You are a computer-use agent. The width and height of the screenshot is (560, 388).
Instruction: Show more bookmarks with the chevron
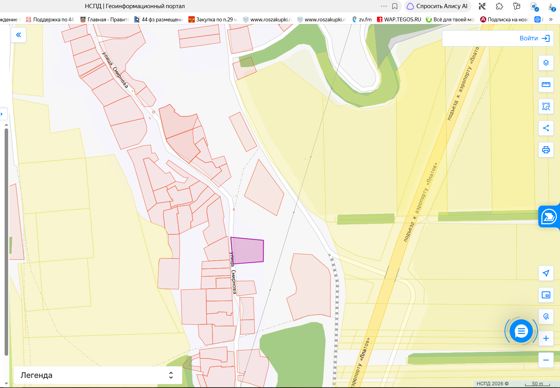point(551,19)
